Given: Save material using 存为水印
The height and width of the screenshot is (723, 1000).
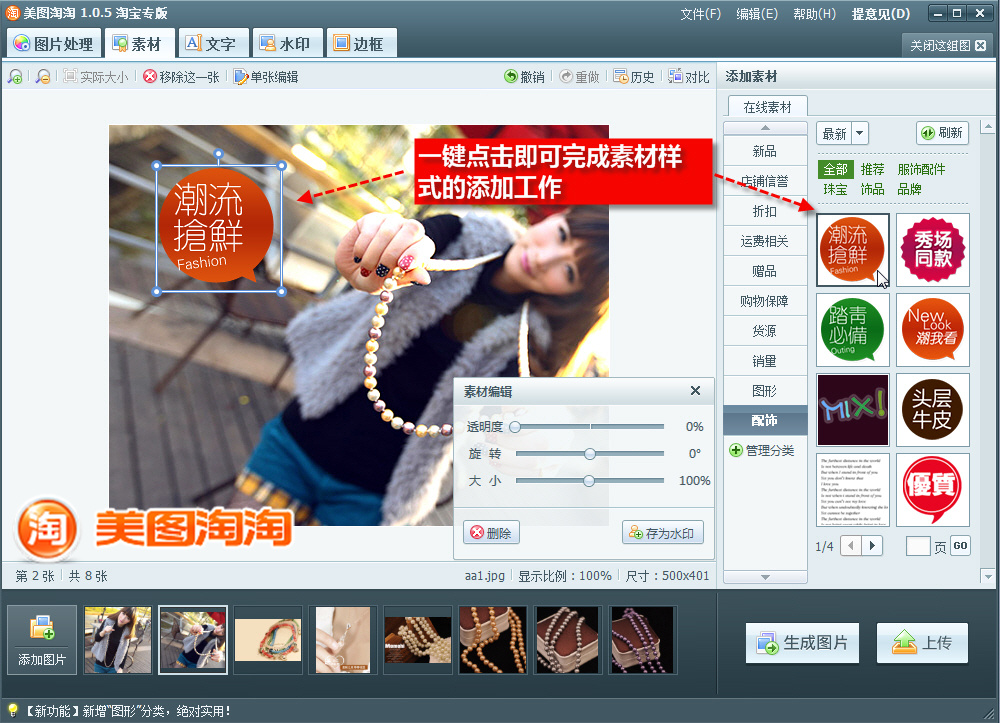Looking at the screenshot, I should [663, 532].
